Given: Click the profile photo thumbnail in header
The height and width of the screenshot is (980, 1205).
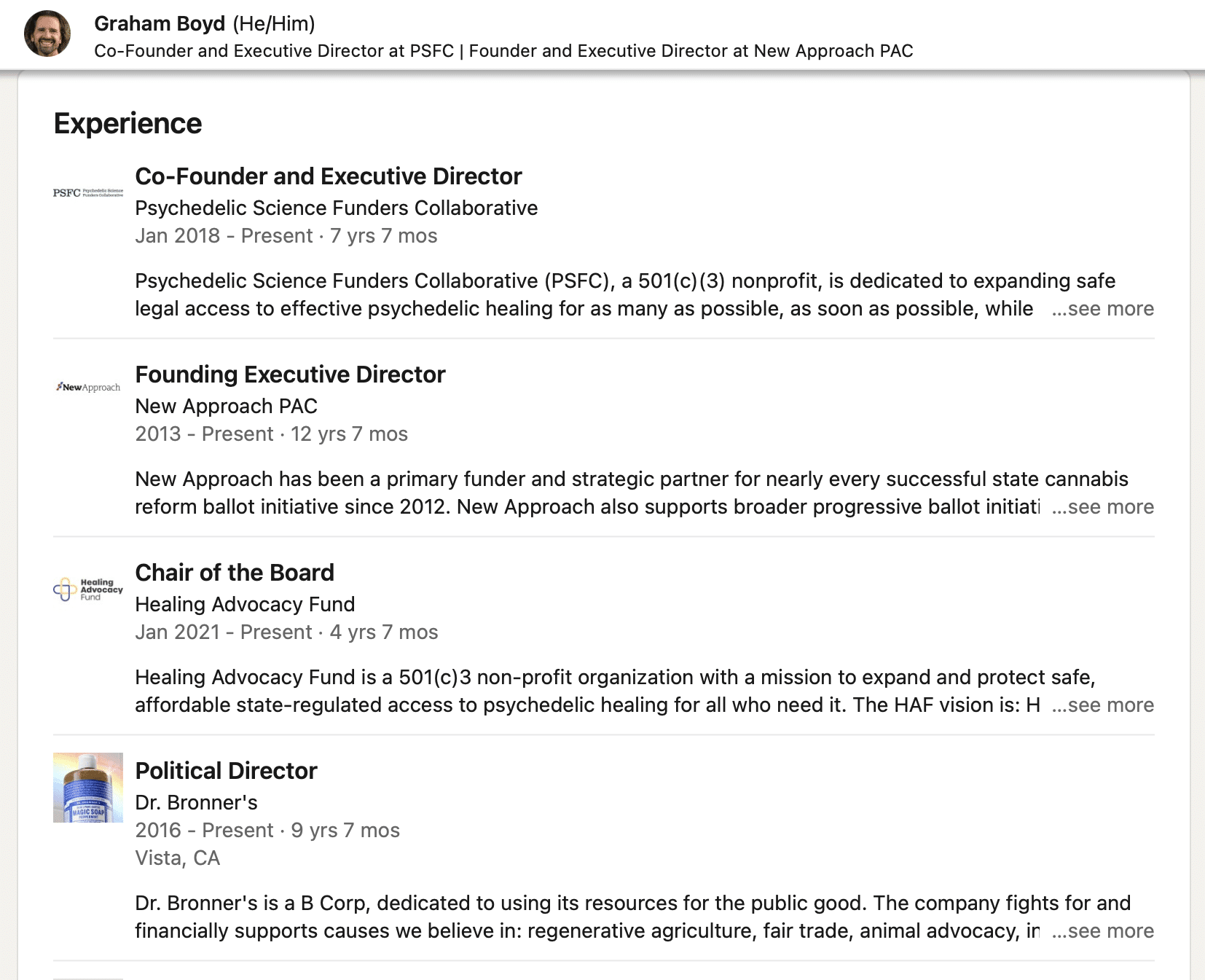Looking at the screenshot, I should [x=47, y=34].
